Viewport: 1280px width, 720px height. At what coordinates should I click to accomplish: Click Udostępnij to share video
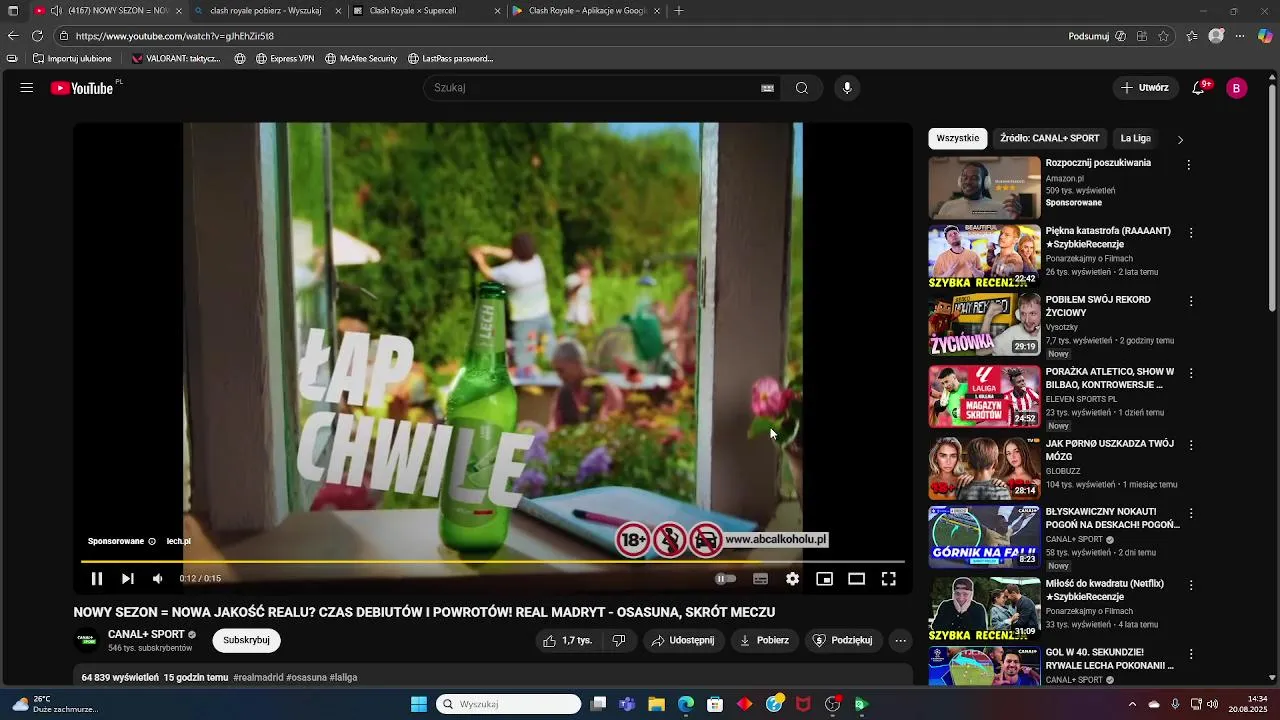coord(683,640)
